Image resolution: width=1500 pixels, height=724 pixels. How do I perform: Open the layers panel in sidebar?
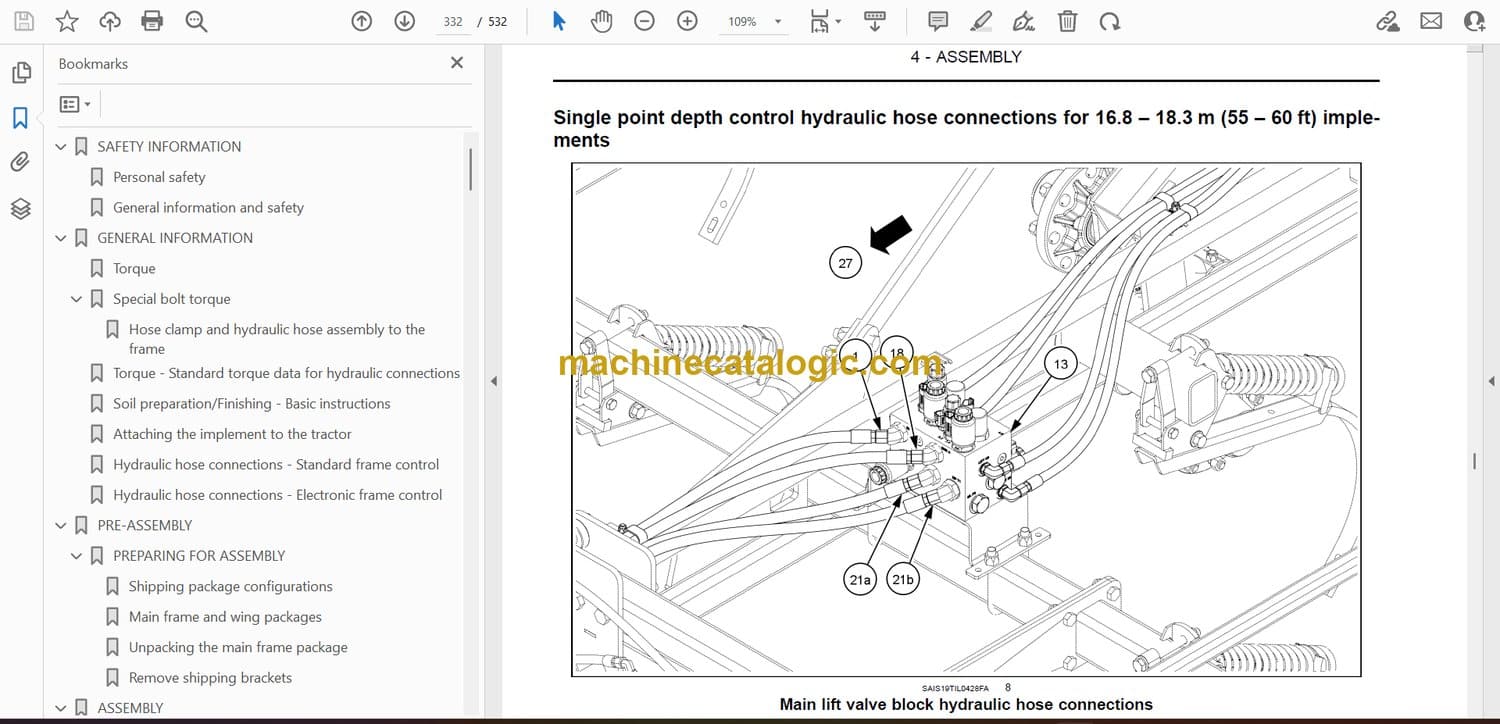21,208
